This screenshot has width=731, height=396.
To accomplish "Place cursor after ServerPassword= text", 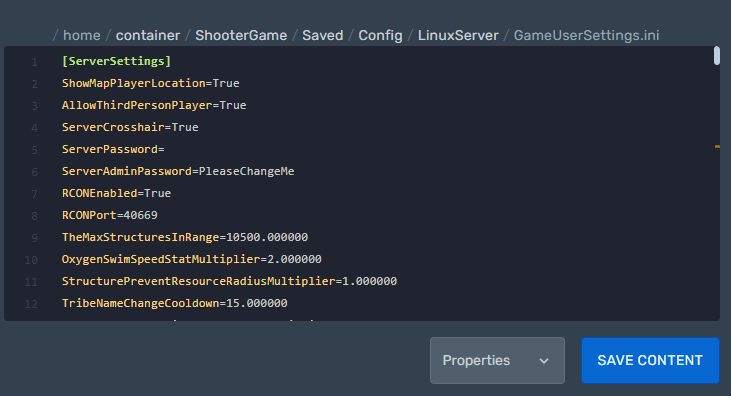I will (165, 149).
